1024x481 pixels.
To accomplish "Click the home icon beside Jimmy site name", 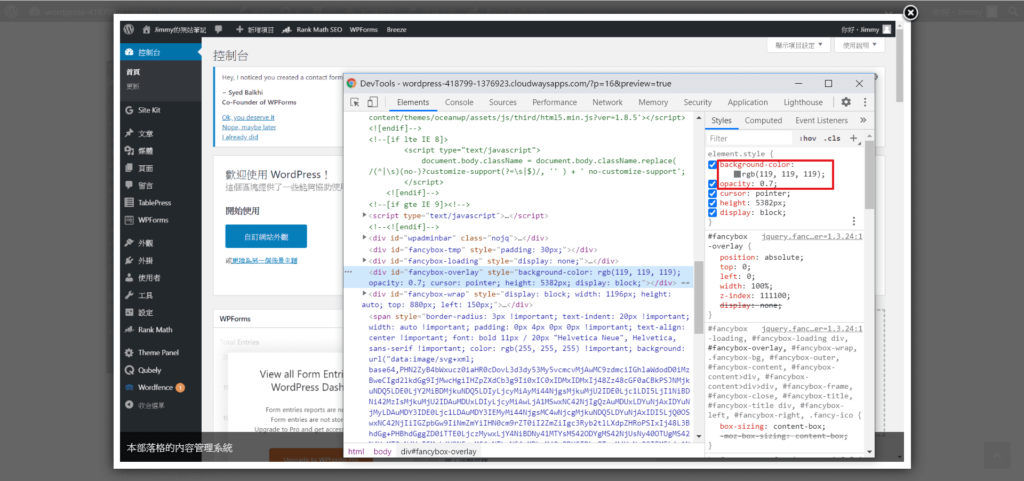I will tap(147, 29).
